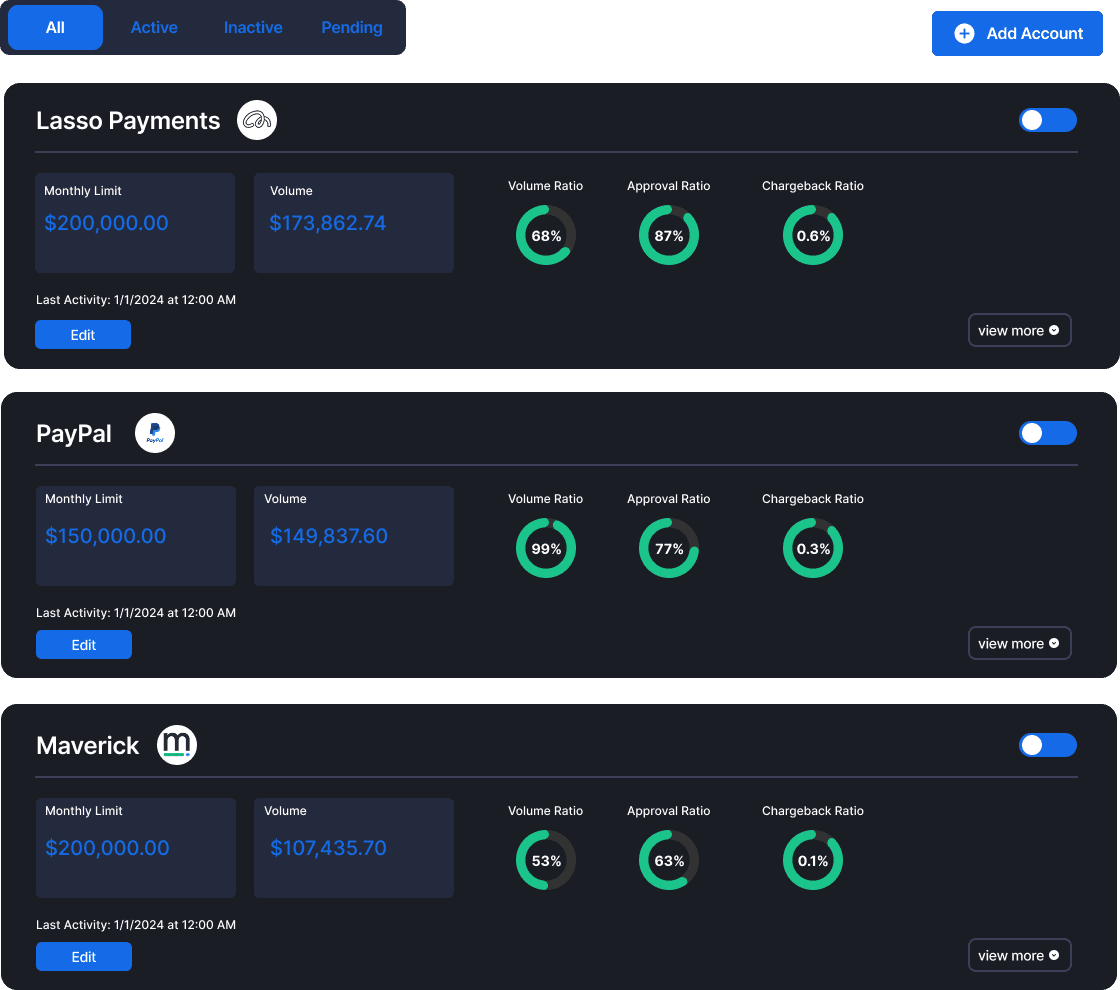Click Volume Ratio label on Lasso Payments card
Viewport: 1120px width, 990px height.
coord(545,186)
